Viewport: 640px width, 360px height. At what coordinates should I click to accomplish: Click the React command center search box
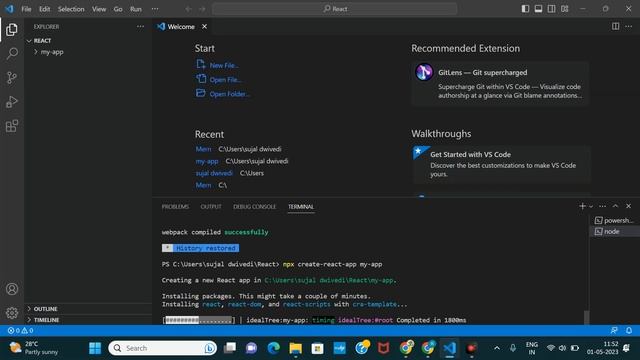pos(335,9)
